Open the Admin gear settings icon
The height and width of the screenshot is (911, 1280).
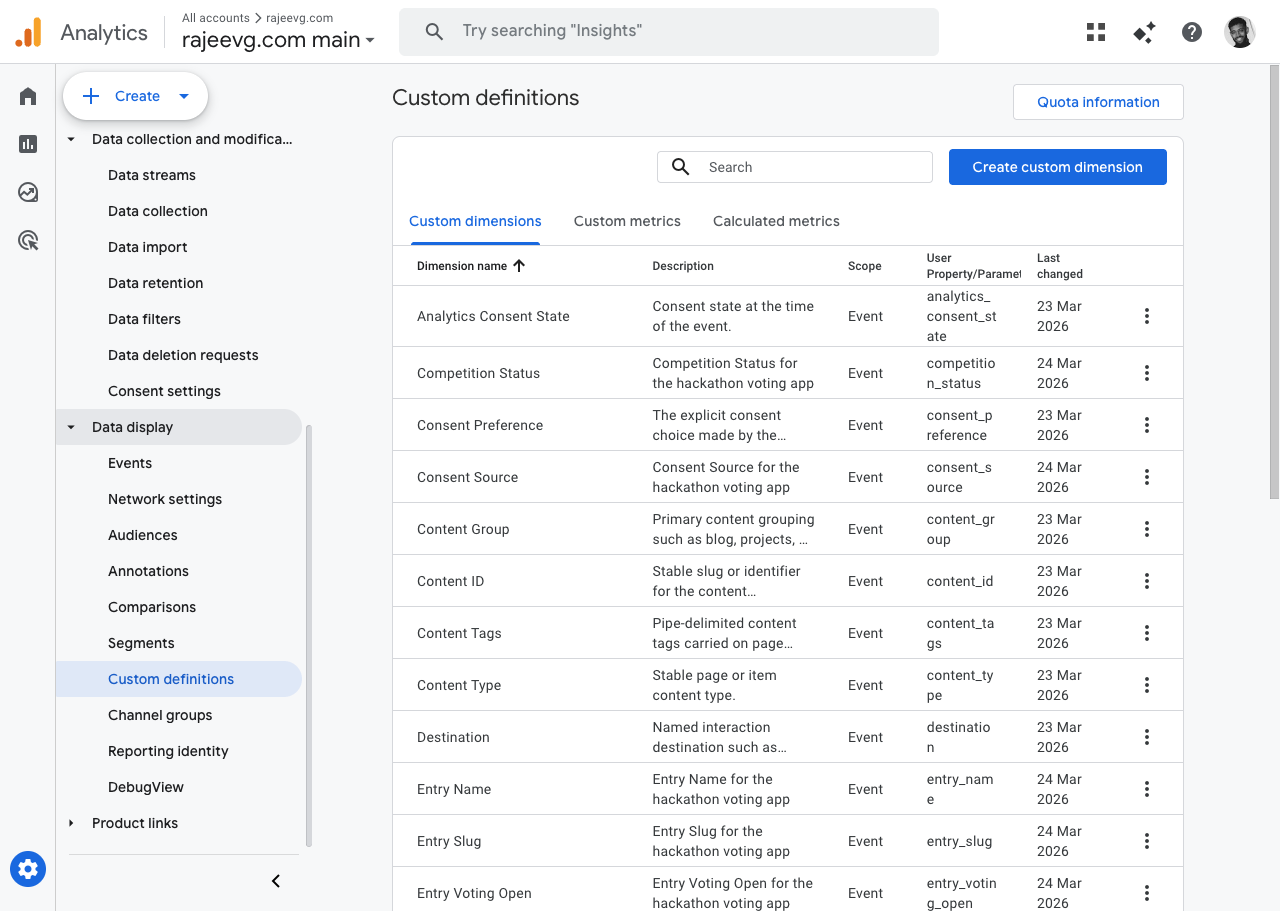coord(28,869)
